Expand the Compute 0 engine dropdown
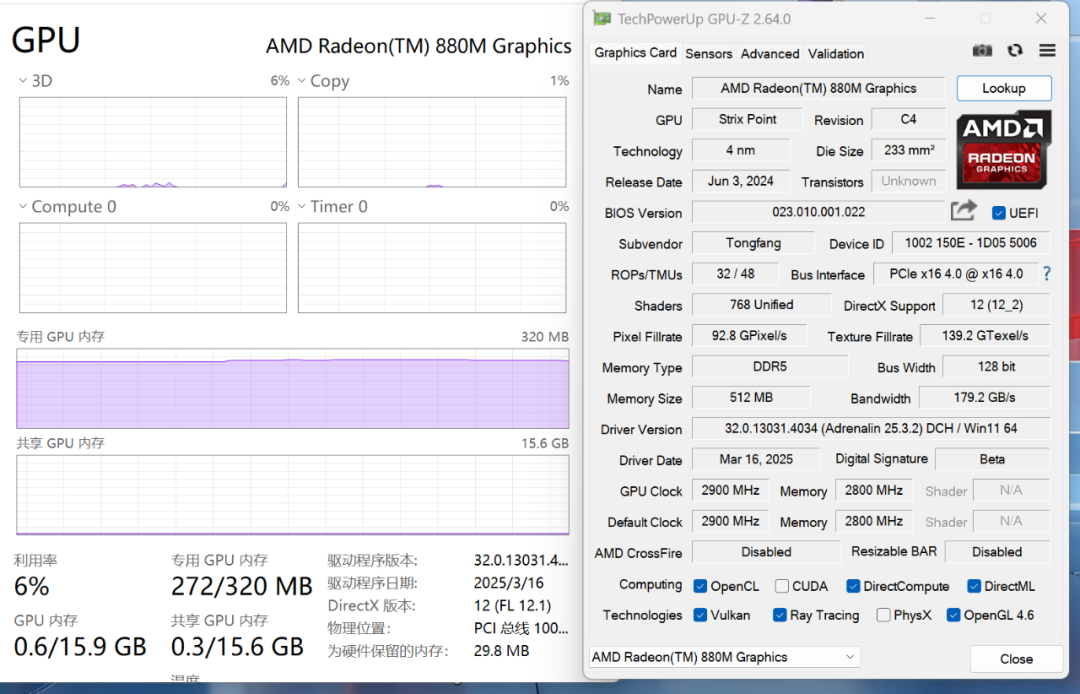This screenshot has width=1080, height=694. click(x=23, y=207)
